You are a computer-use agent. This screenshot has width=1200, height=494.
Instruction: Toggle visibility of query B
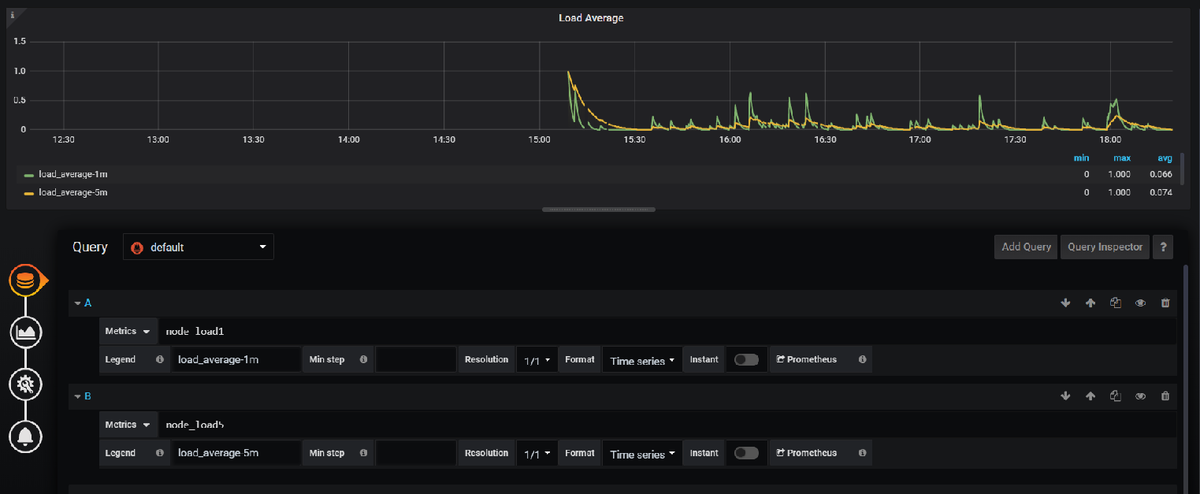pyautogui.click(x=1140, y=396)
